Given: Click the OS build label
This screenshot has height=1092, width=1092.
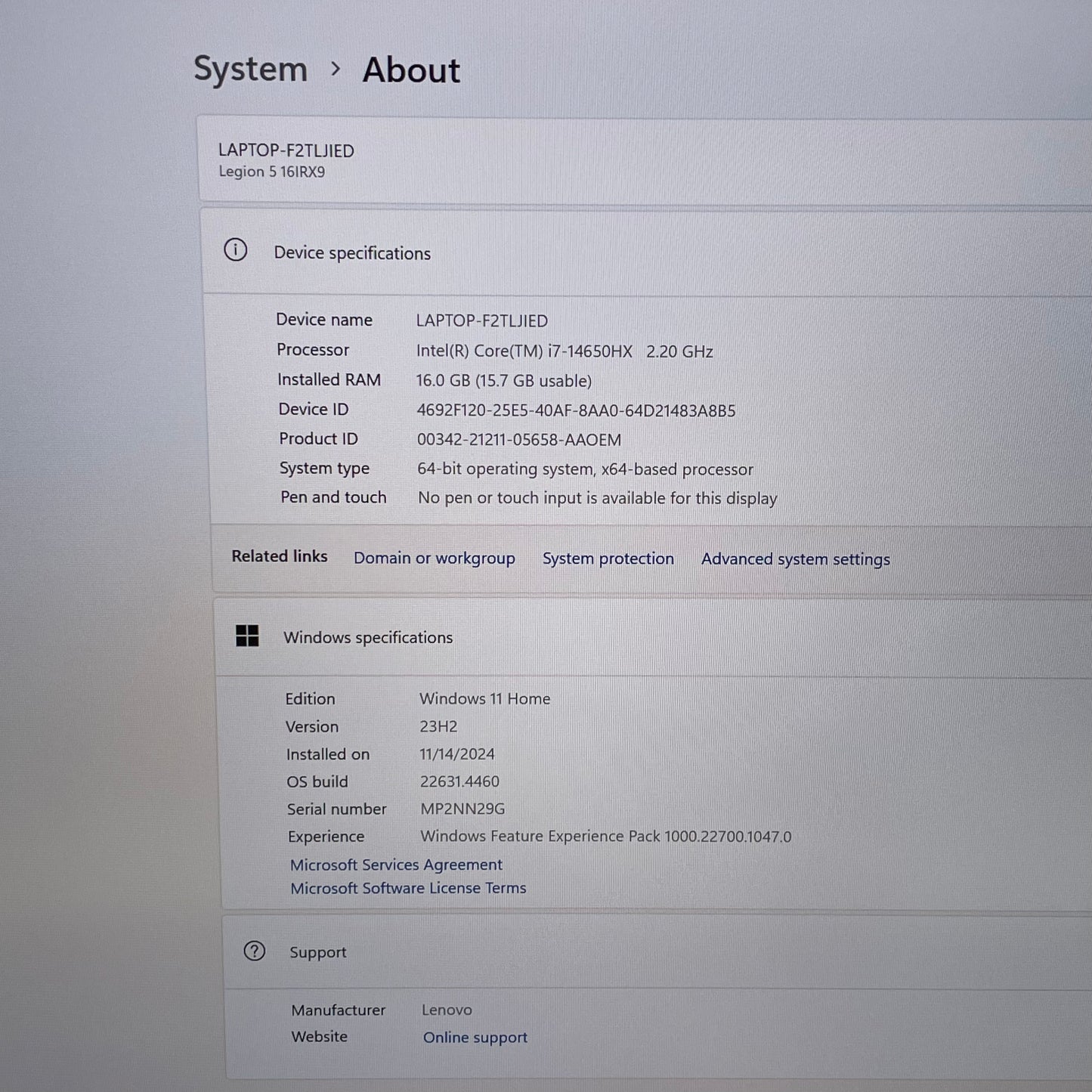Looking at the screenshot, I should tap(317, 781).
